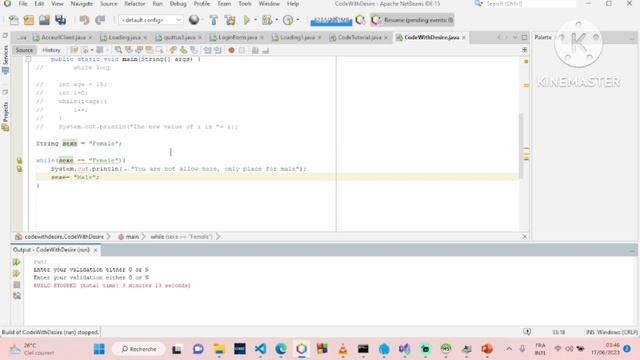Image resolution: width=640 pixels, height=360 pixels.
Task: Click the editor vertical scrollbar
Action: click(x=521, y=146)
